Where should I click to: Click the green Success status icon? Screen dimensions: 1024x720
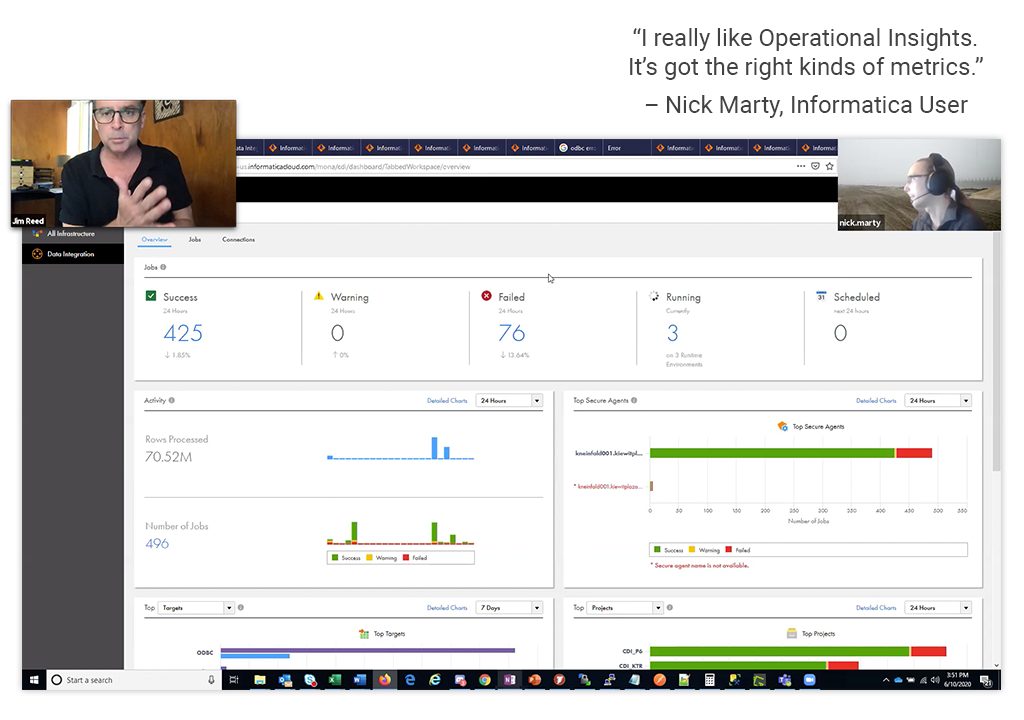[x=151, y=296]
